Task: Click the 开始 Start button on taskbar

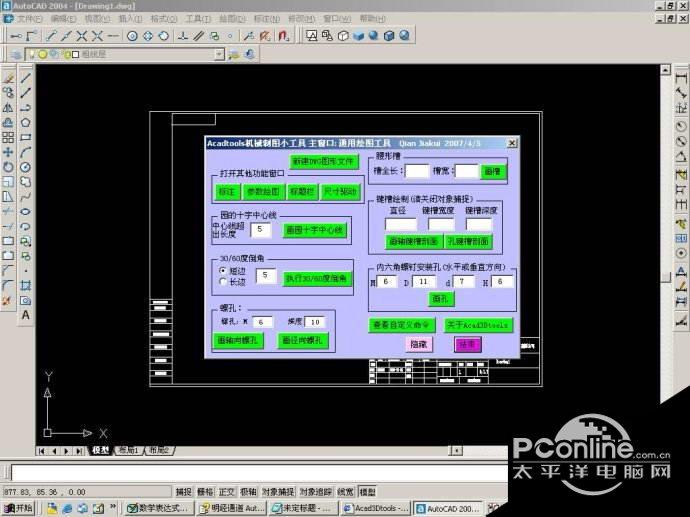Action: pos(18,508)
